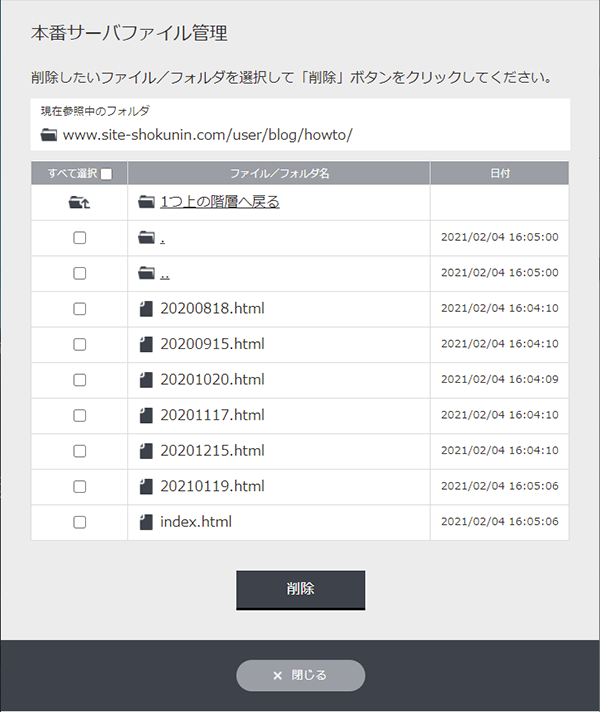Click the up-folder arrow icon in first row

tap(79, 203)
